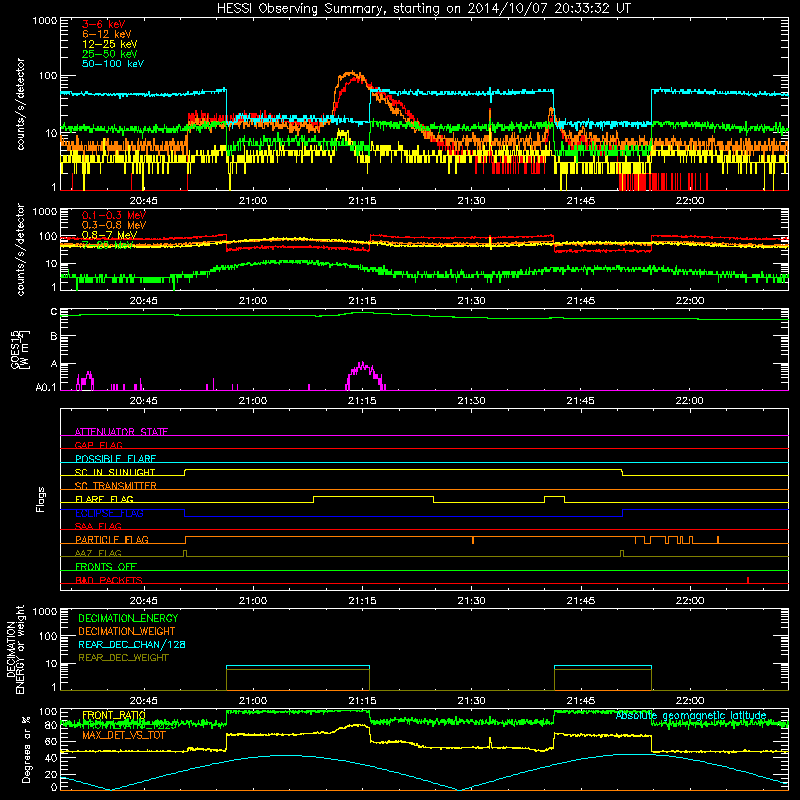Select the 6-12 keV legend label
The width and height of the screenshot is (800, 800).
pyautogui.click(x=107, y=34)
